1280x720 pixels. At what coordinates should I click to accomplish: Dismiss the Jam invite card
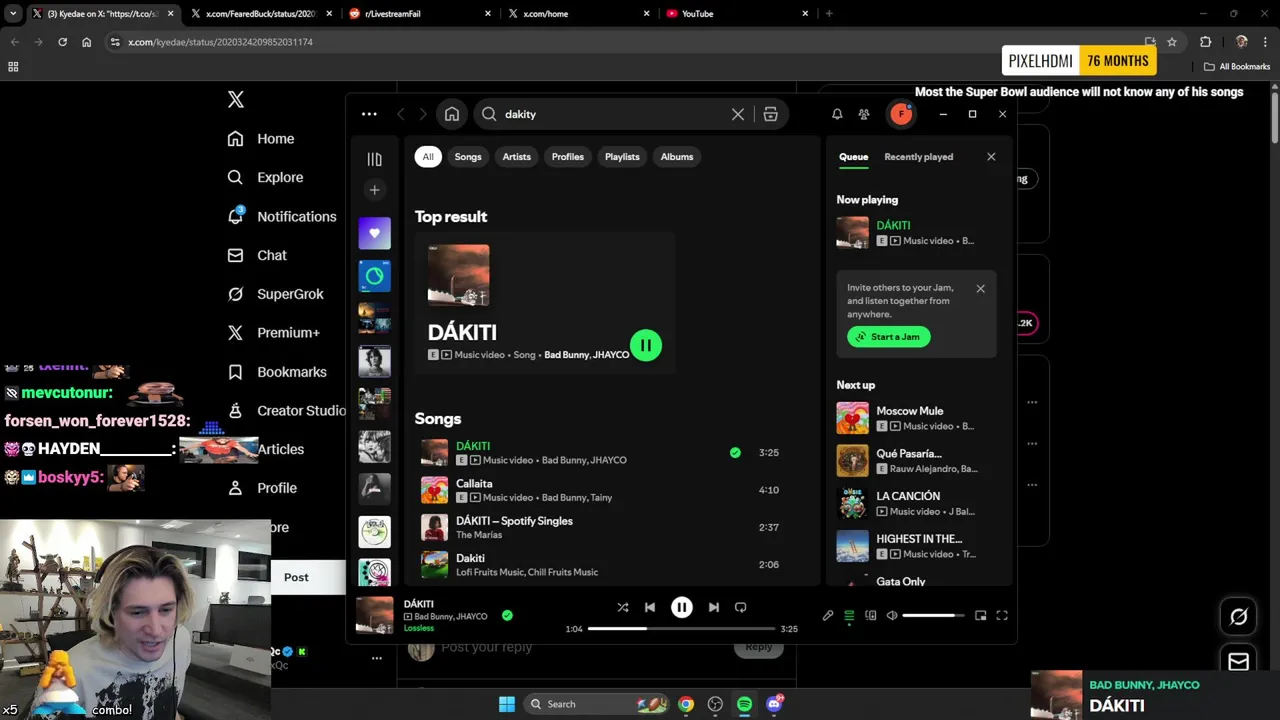[980, 288]
